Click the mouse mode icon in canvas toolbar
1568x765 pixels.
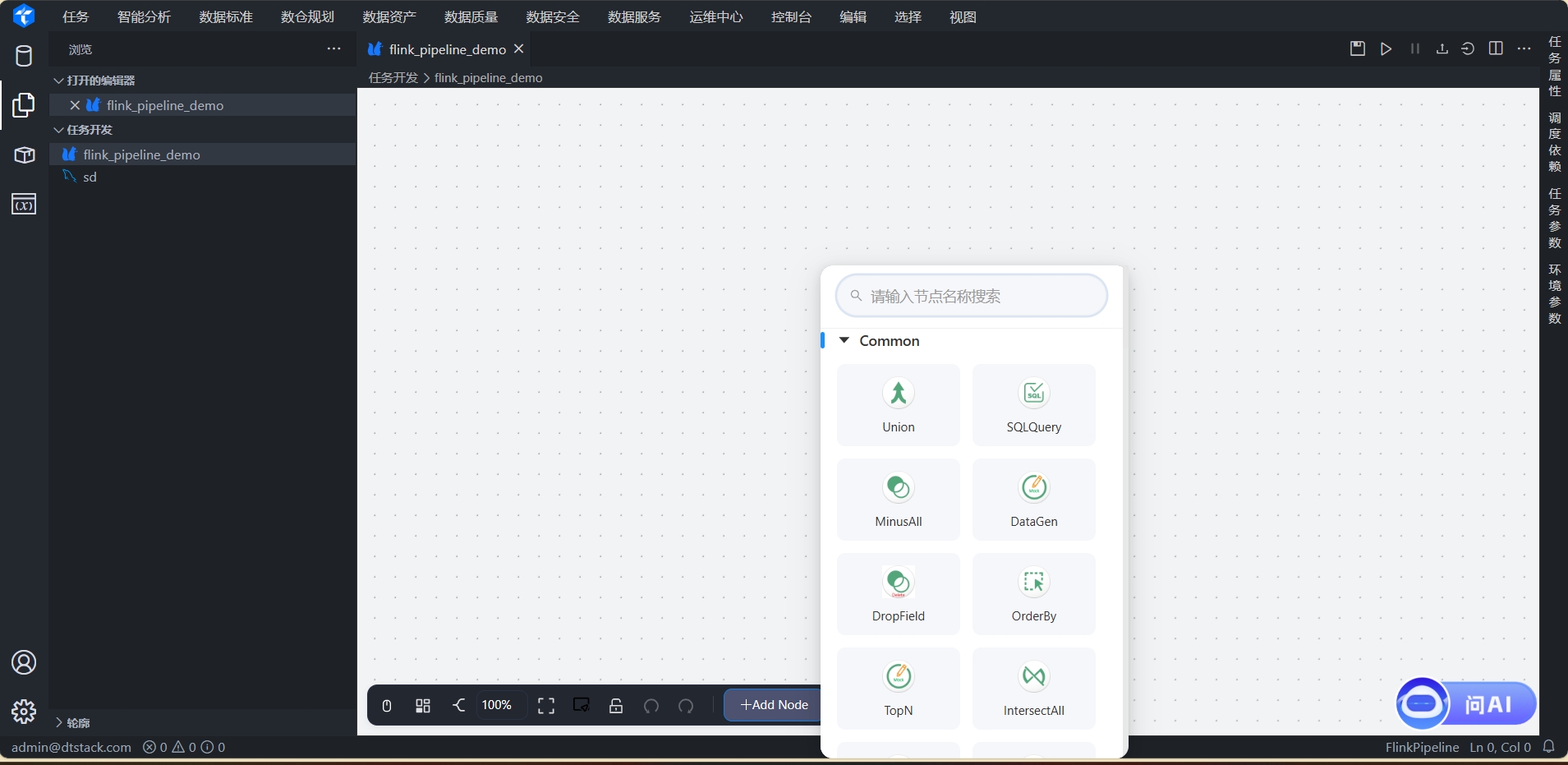pos(387,705)
